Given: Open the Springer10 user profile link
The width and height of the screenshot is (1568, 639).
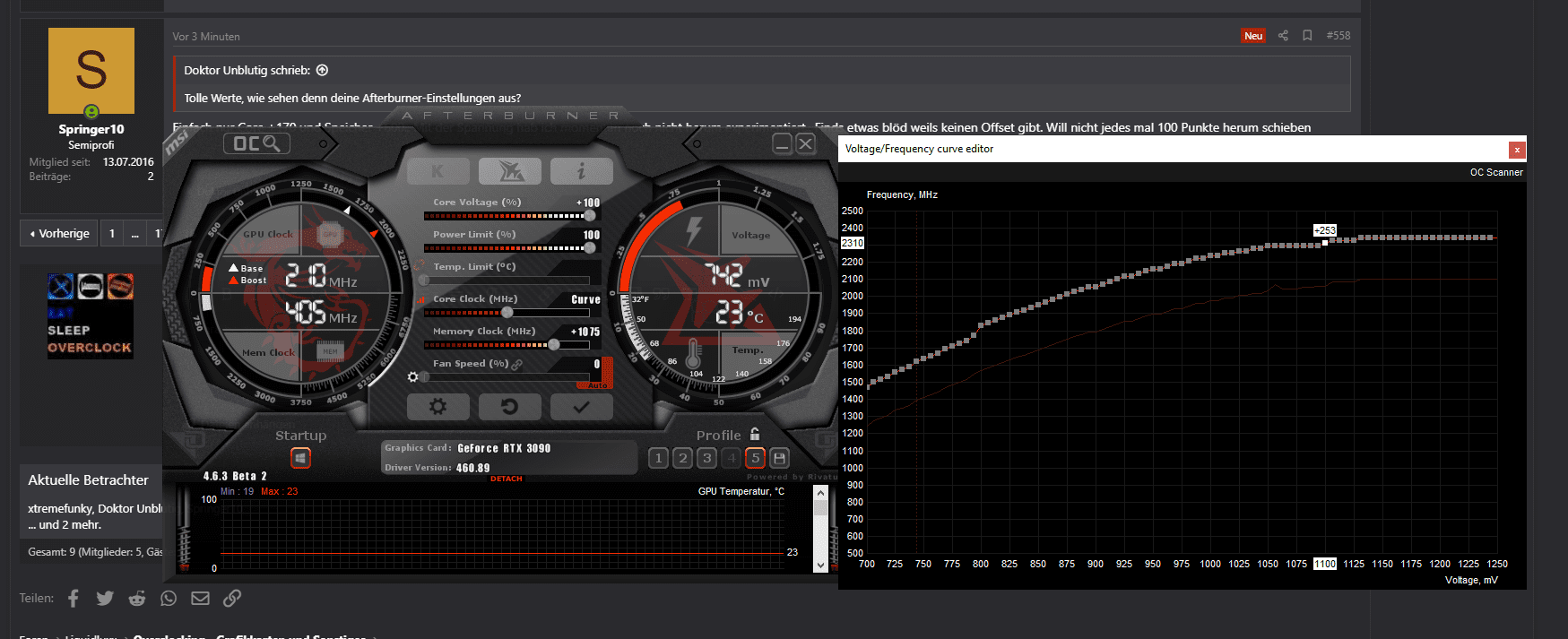Looking at the screenshot, I should coord(91,129).
